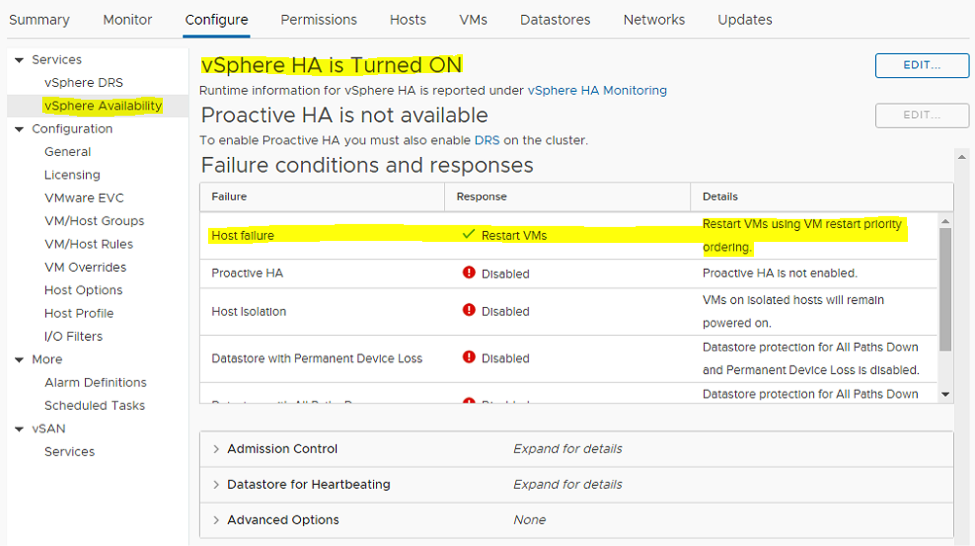
Task: Click Edit button for vSphere HA
Action: pos(921,65)
